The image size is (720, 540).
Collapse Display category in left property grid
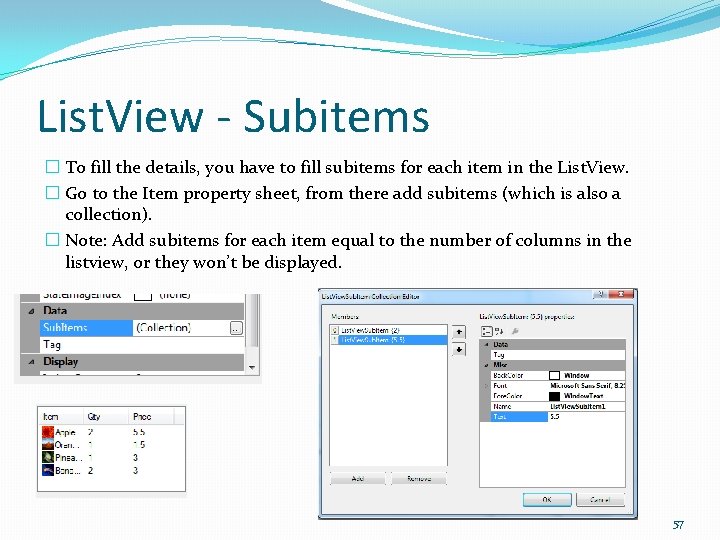click(31, 362)
